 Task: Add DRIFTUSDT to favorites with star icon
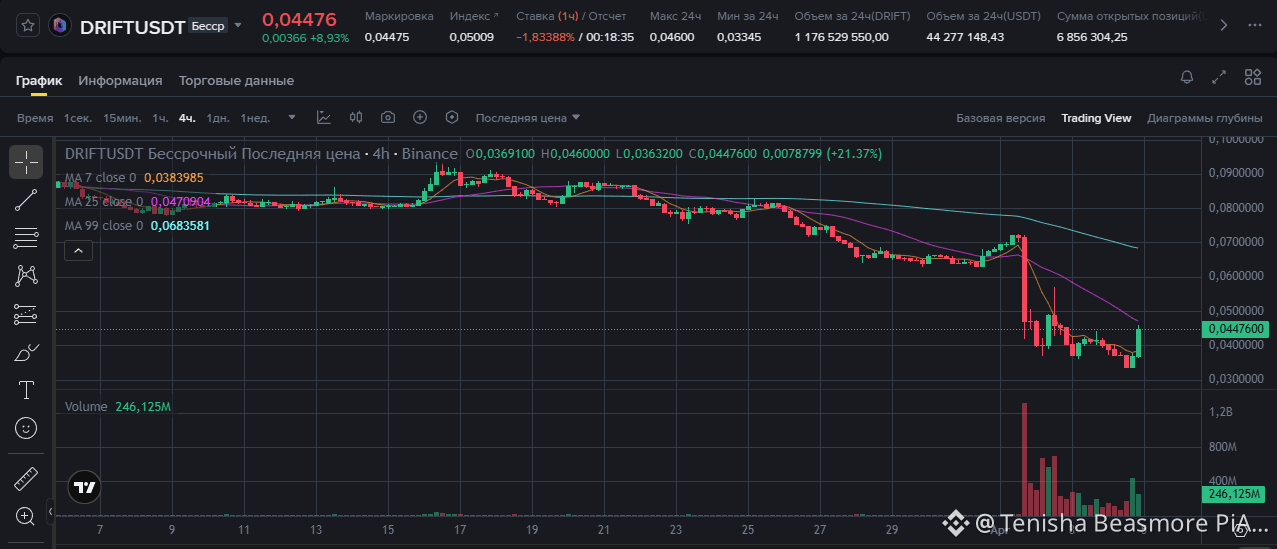coord(27,26)
